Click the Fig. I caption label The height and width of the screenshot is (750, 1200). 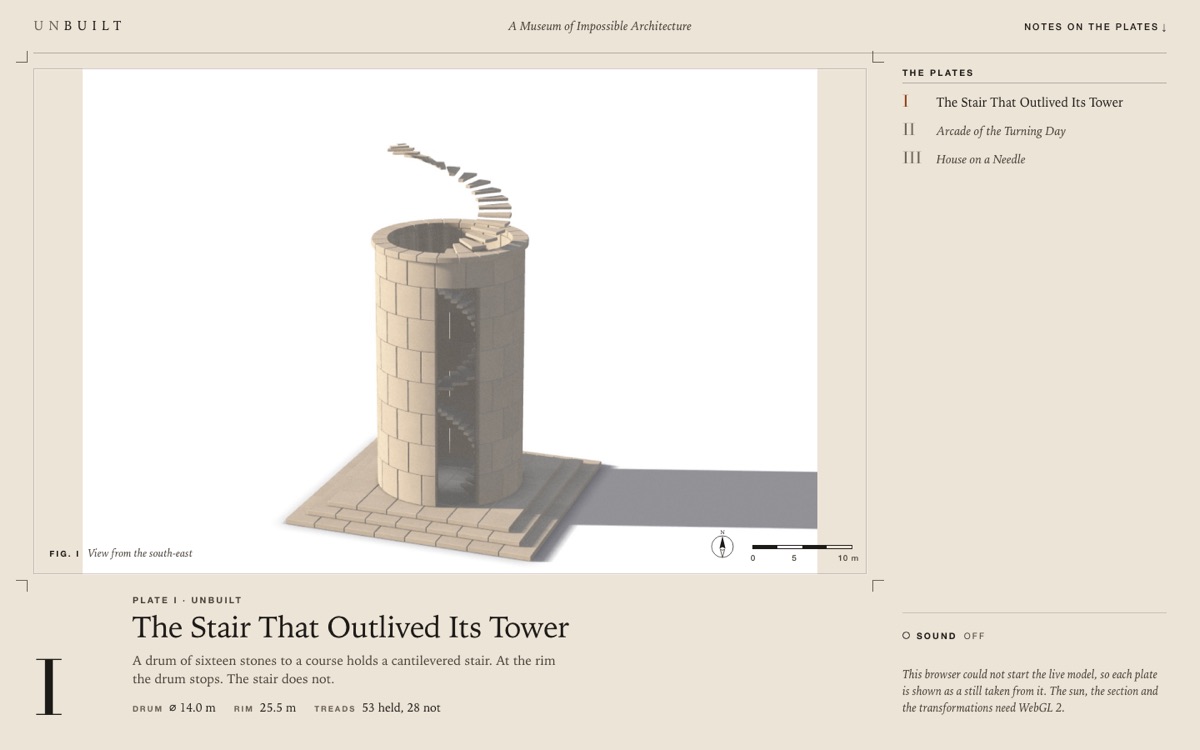tap(64, 554)
